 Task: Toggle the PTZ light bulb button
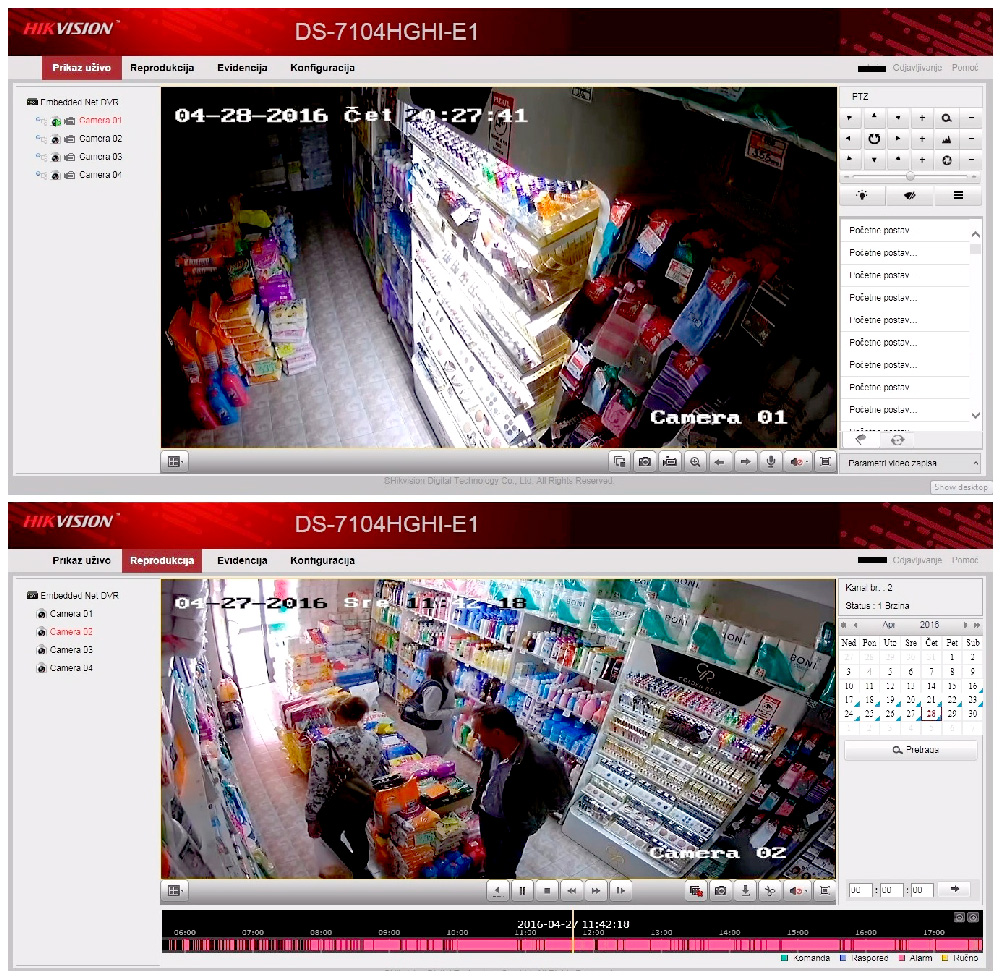862,196
